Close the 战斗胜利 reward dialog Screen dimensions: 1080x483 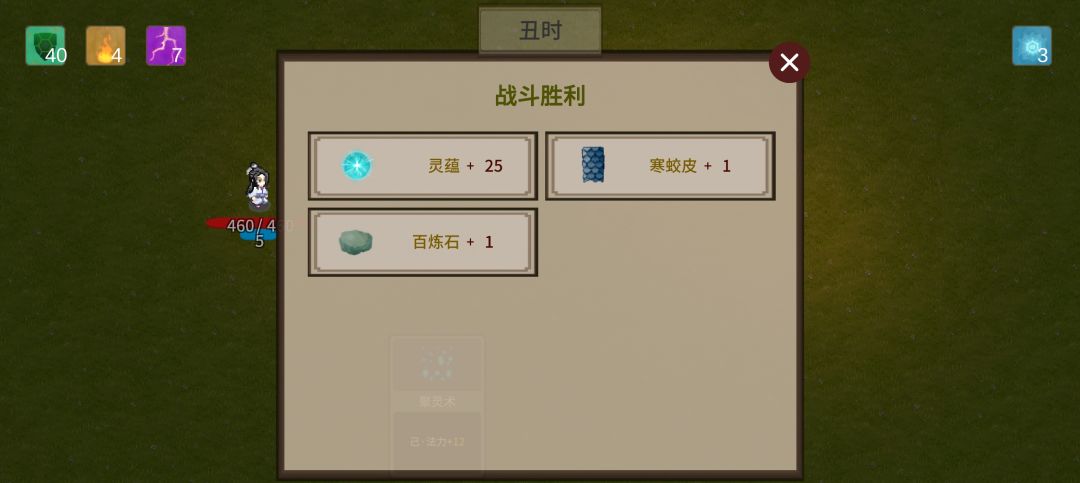click(x=789, y=63)
